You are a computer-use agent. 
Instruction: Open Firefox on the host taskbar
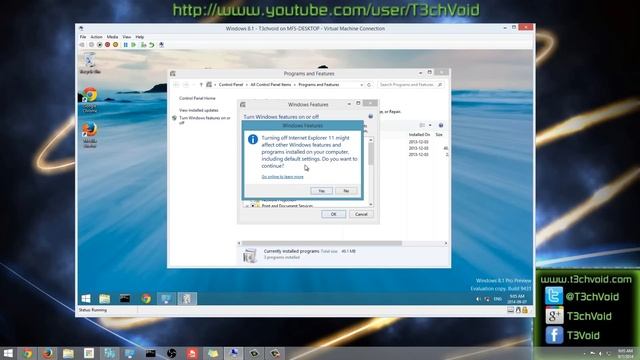pyautogui.click(x=48, y=353)
